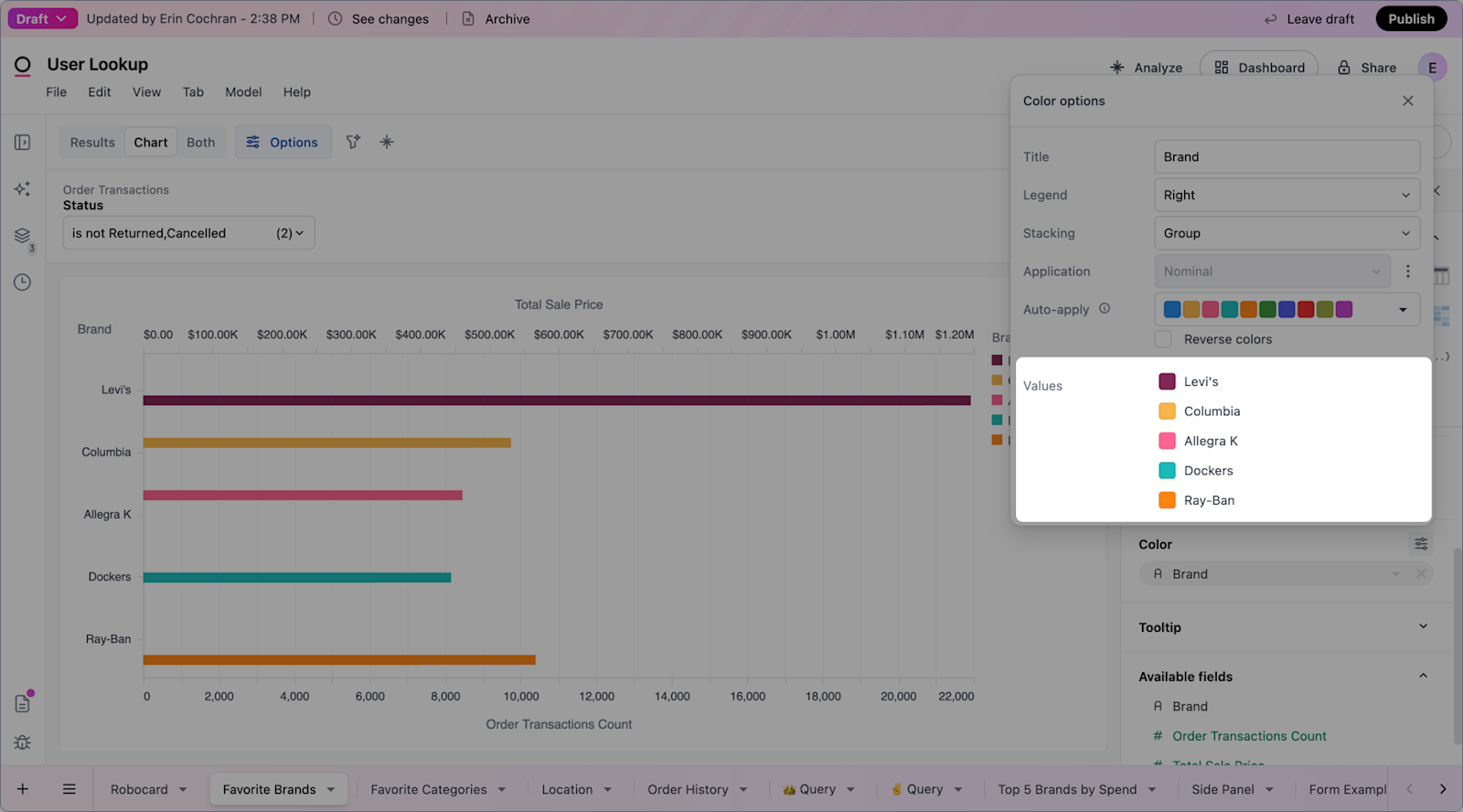Open the sidebar panel toggle icon

click(x=23, y=143)
